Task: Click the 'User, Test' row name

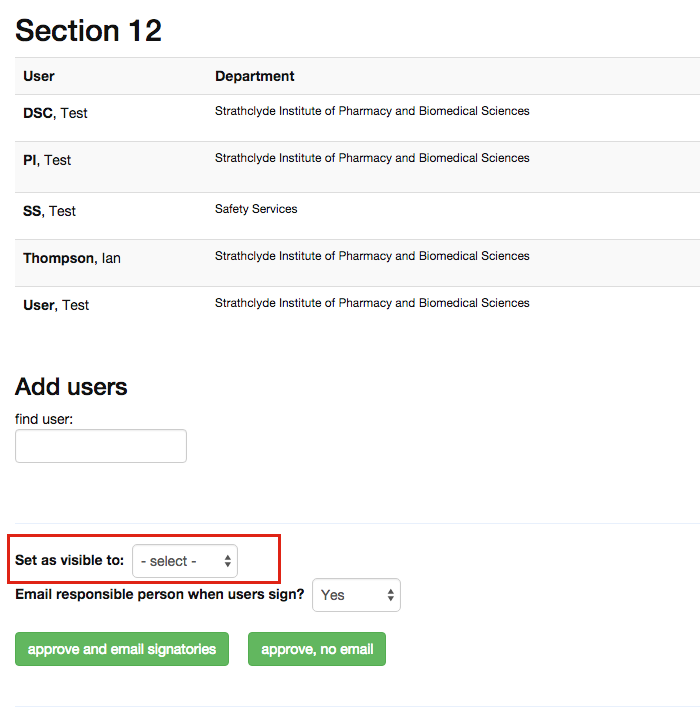Action: 56,305
